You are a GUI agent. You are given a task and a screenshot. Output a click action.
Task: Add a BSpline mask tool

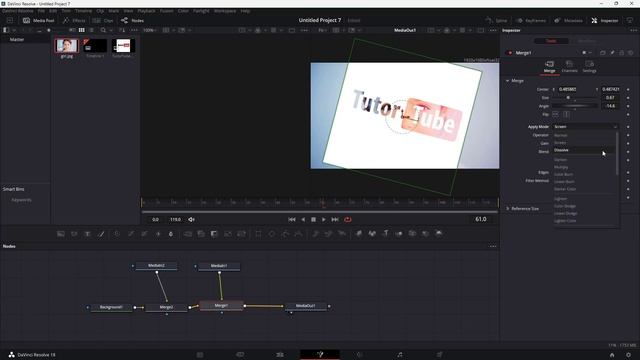click(x=298, y=234)
